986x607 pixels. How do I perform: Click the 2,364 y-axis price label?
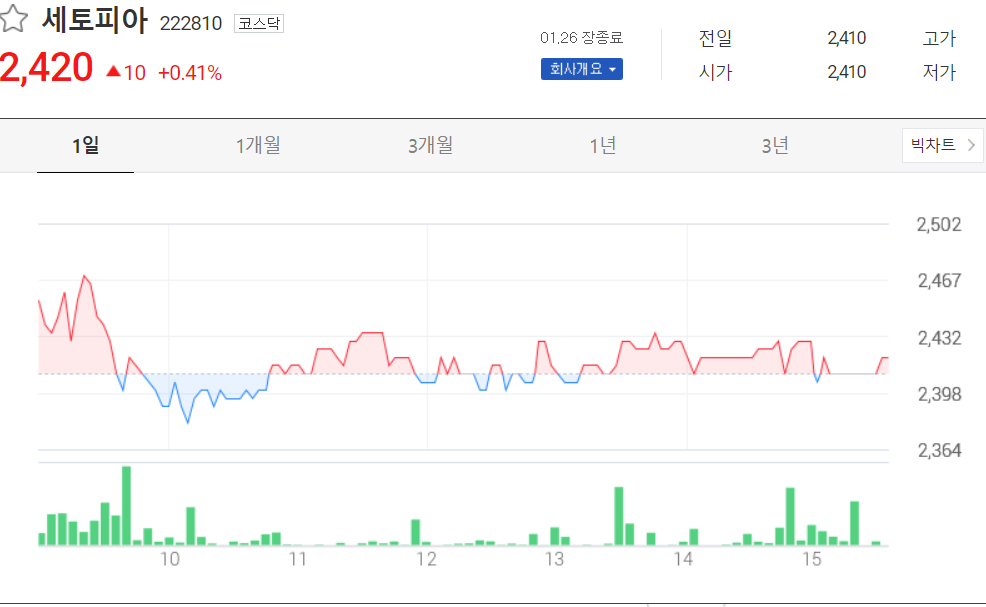pyautogui.click(x=939, y=450)
